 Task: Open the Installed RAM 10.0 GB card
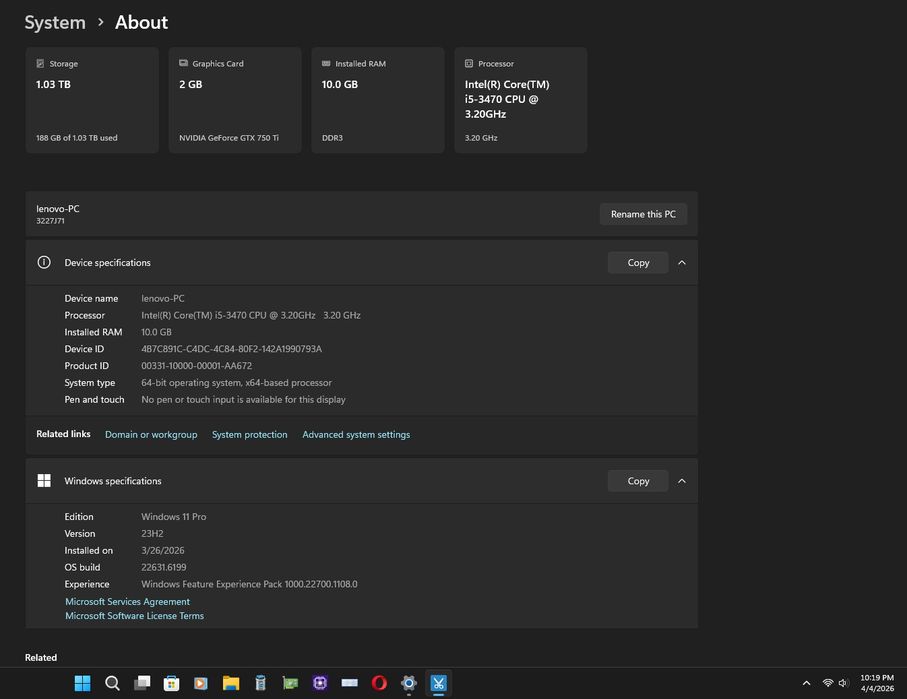378,100
